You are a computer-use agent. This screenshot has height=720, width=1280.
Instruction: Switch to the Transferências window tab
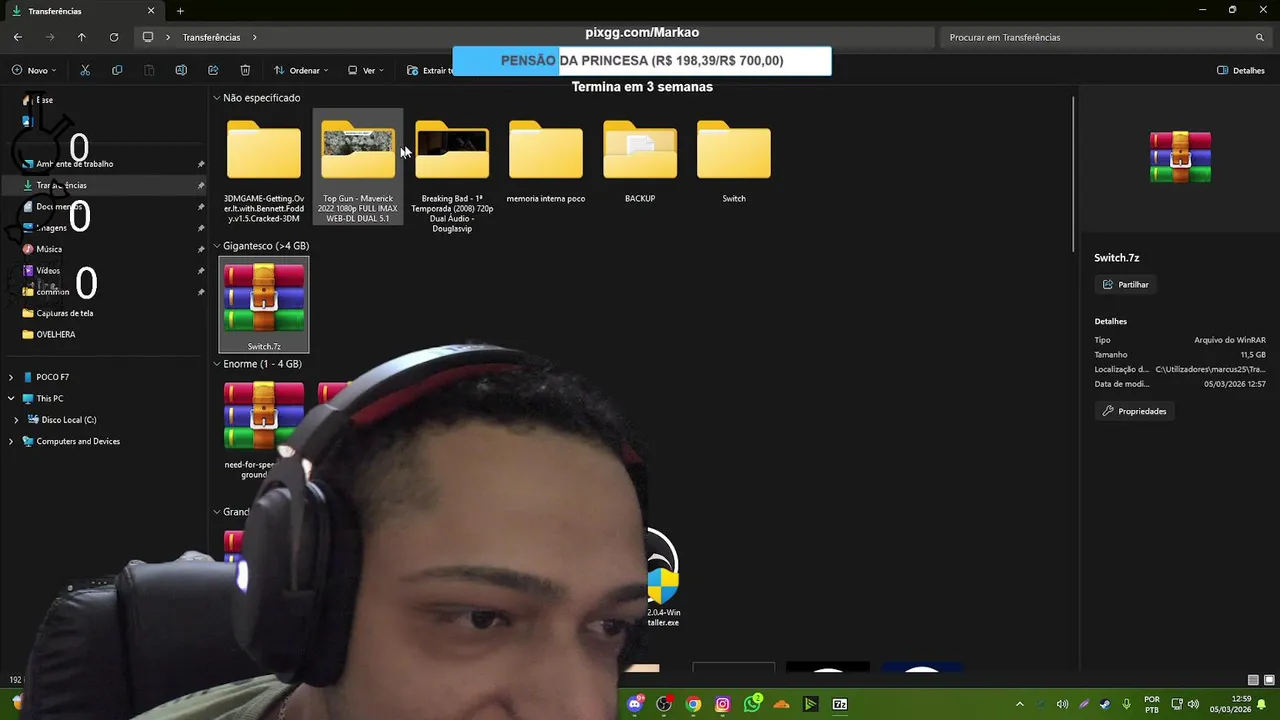84,11
